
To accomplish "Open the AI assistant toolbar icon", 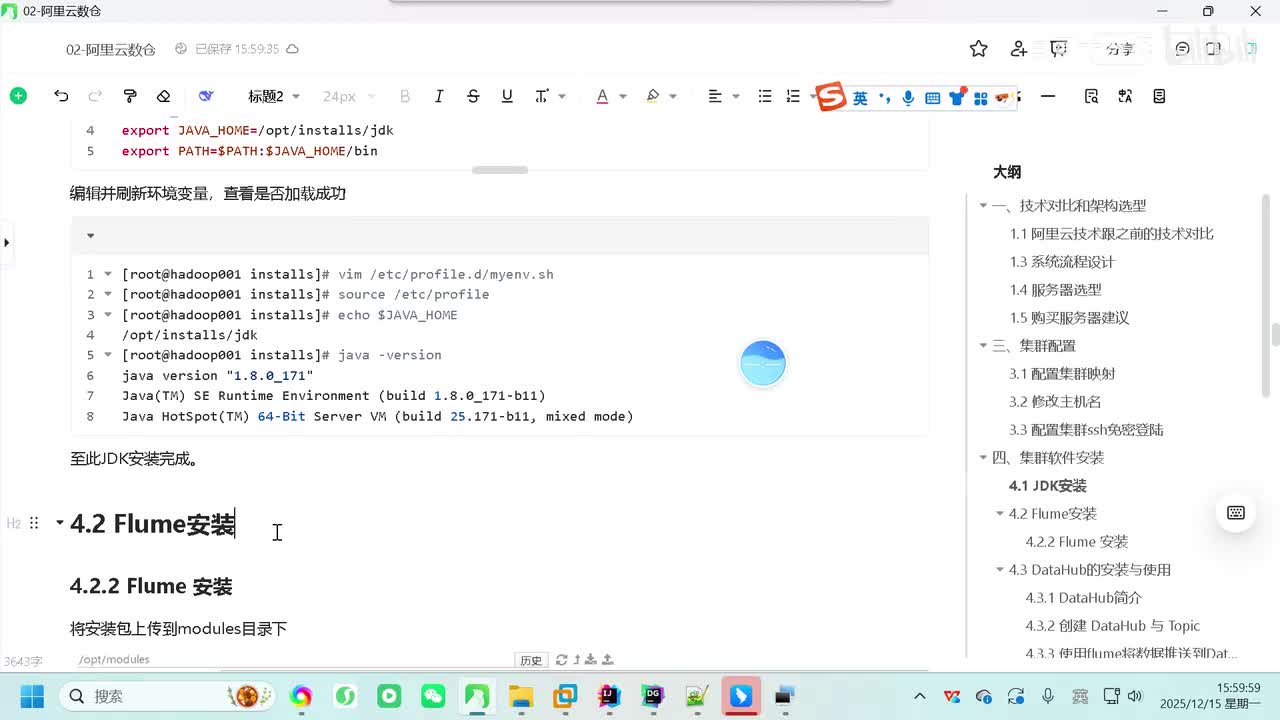I will pyautogui.click(x=206, y=96).
